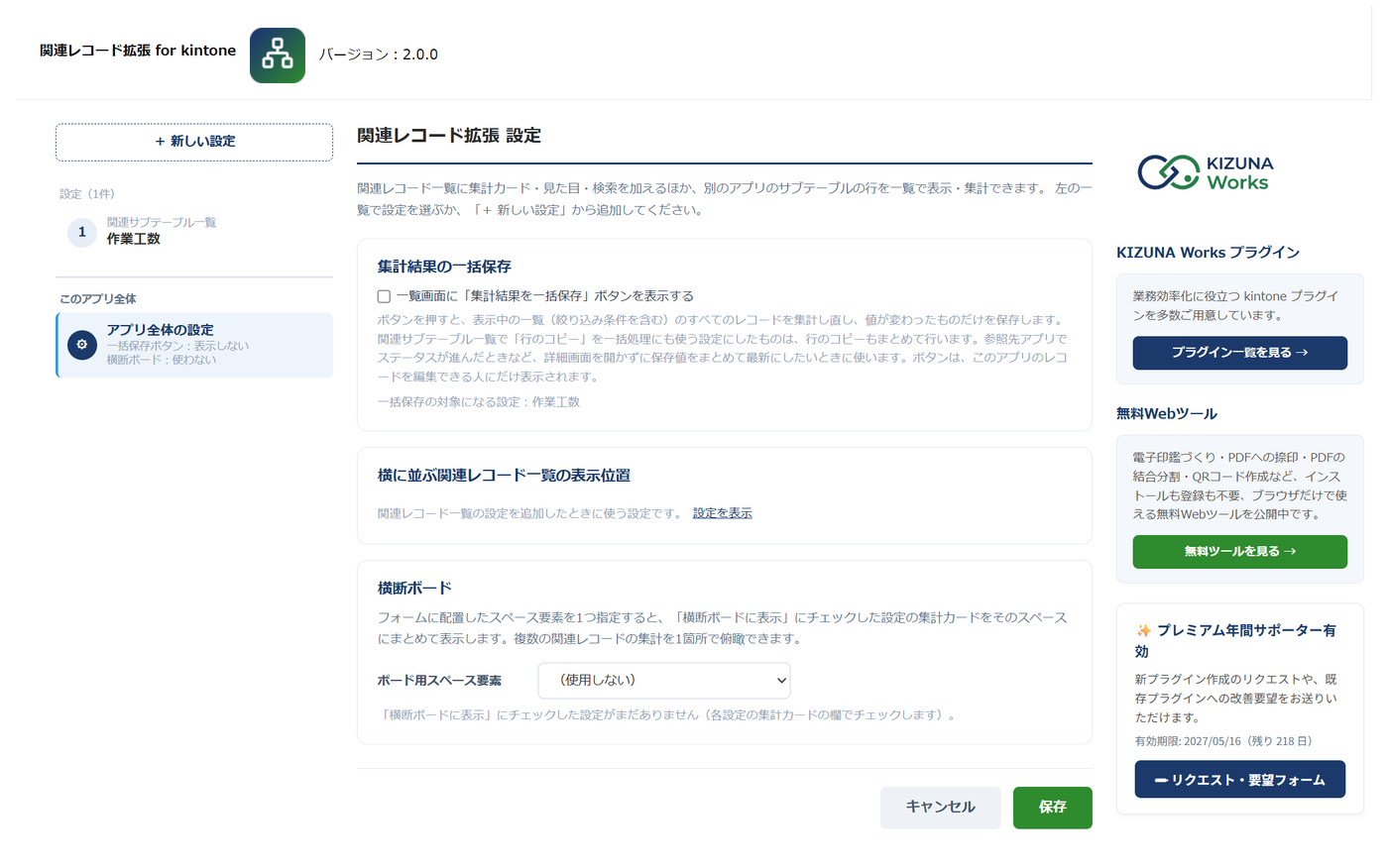1388x868 pixels.
Task: Click the 横断ボード section heading
Action: [414, 589]
